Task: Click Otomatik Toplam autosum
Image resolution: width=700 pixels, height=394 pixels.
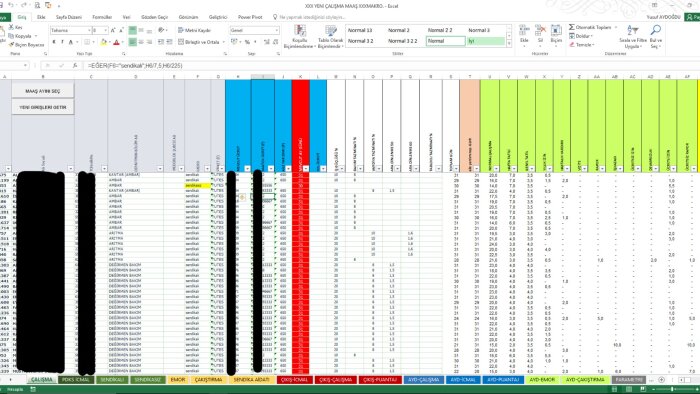Action: (x=590, y=27)
